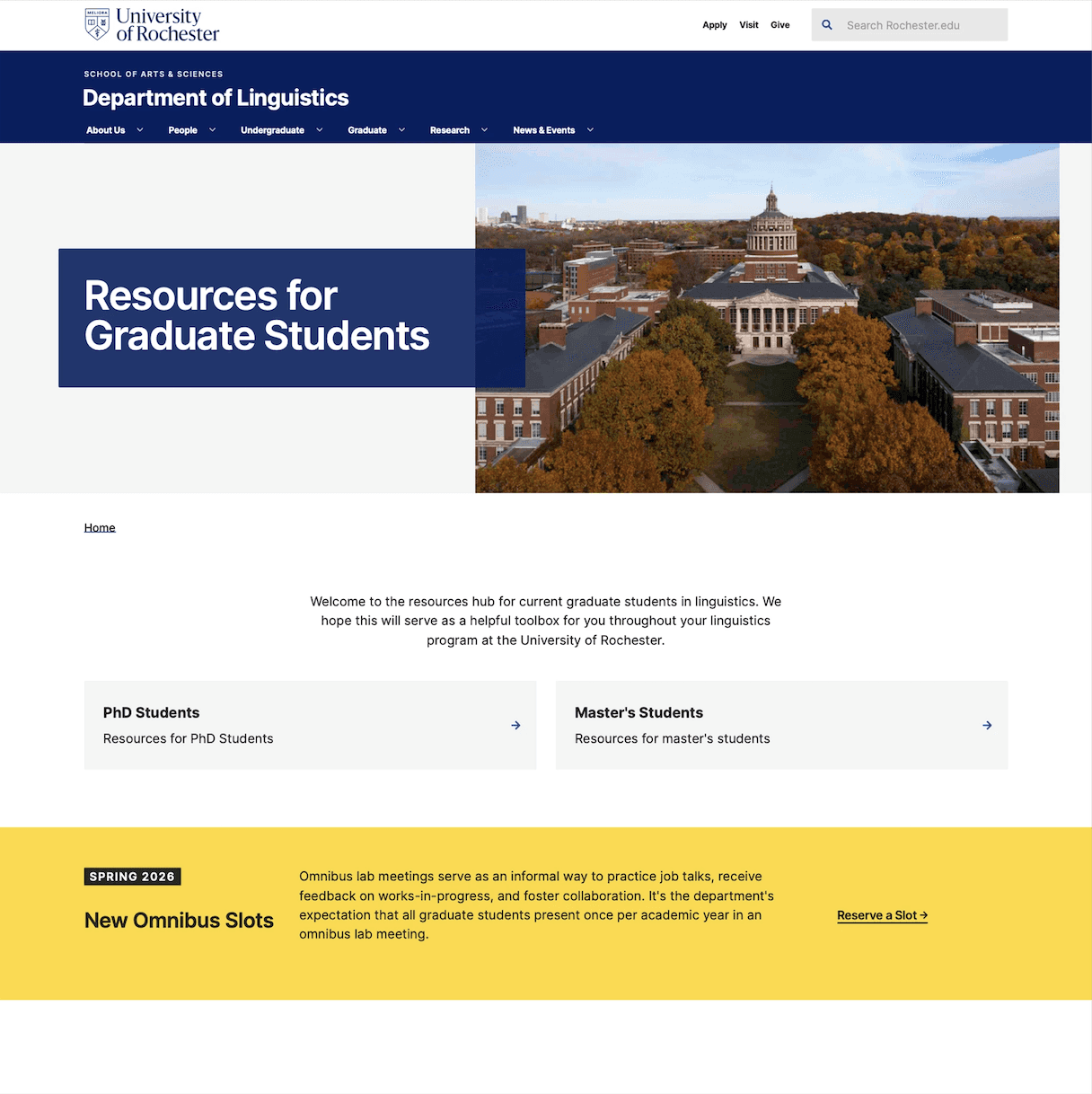Image resolution: width=1092 pixels, height=1094 pixels.
Task: Open the People menu item
Action: pos(183,130)
